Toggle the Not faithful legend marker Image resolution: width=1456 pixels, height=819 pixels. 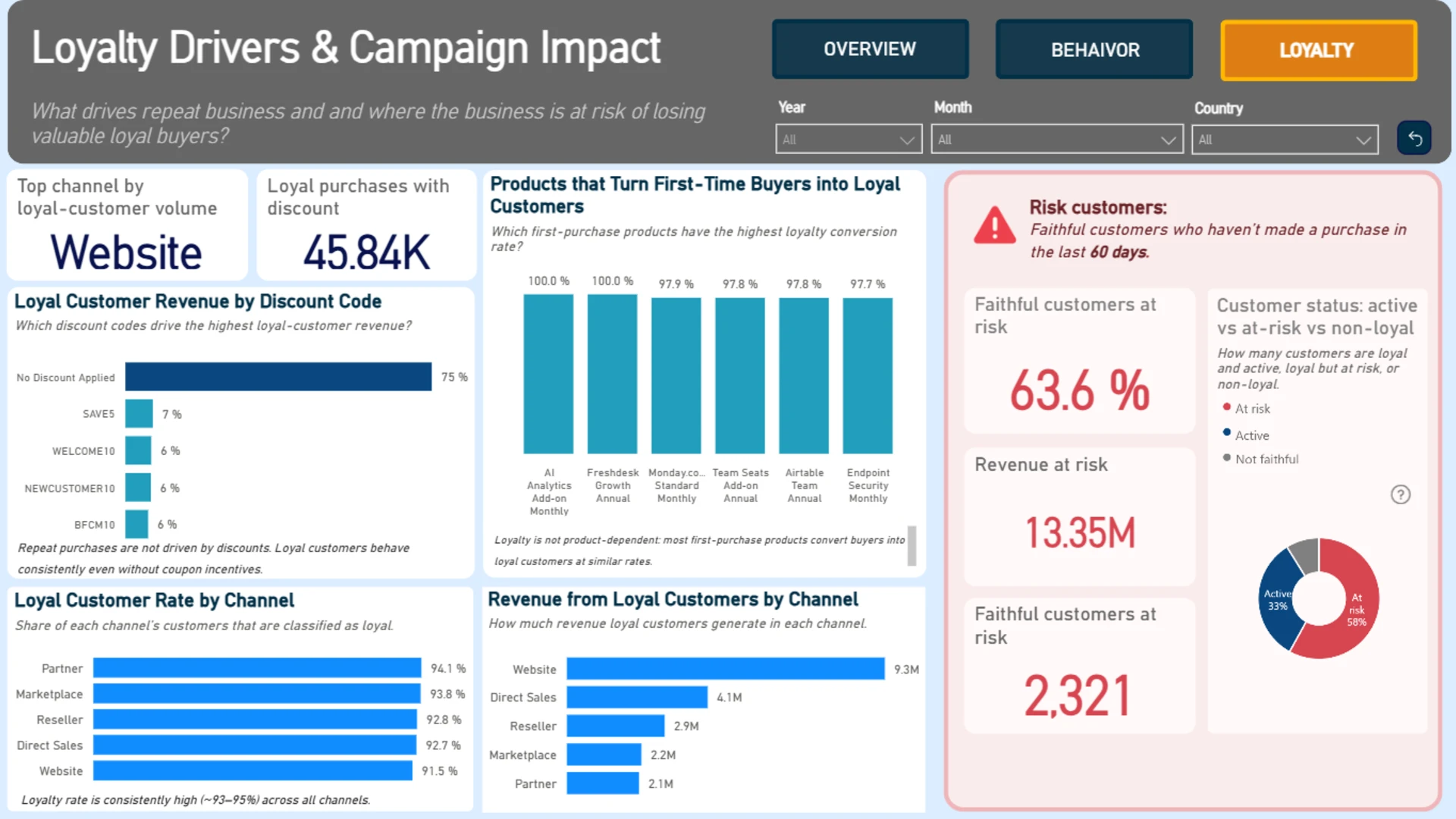click(x=1226, y=458)
